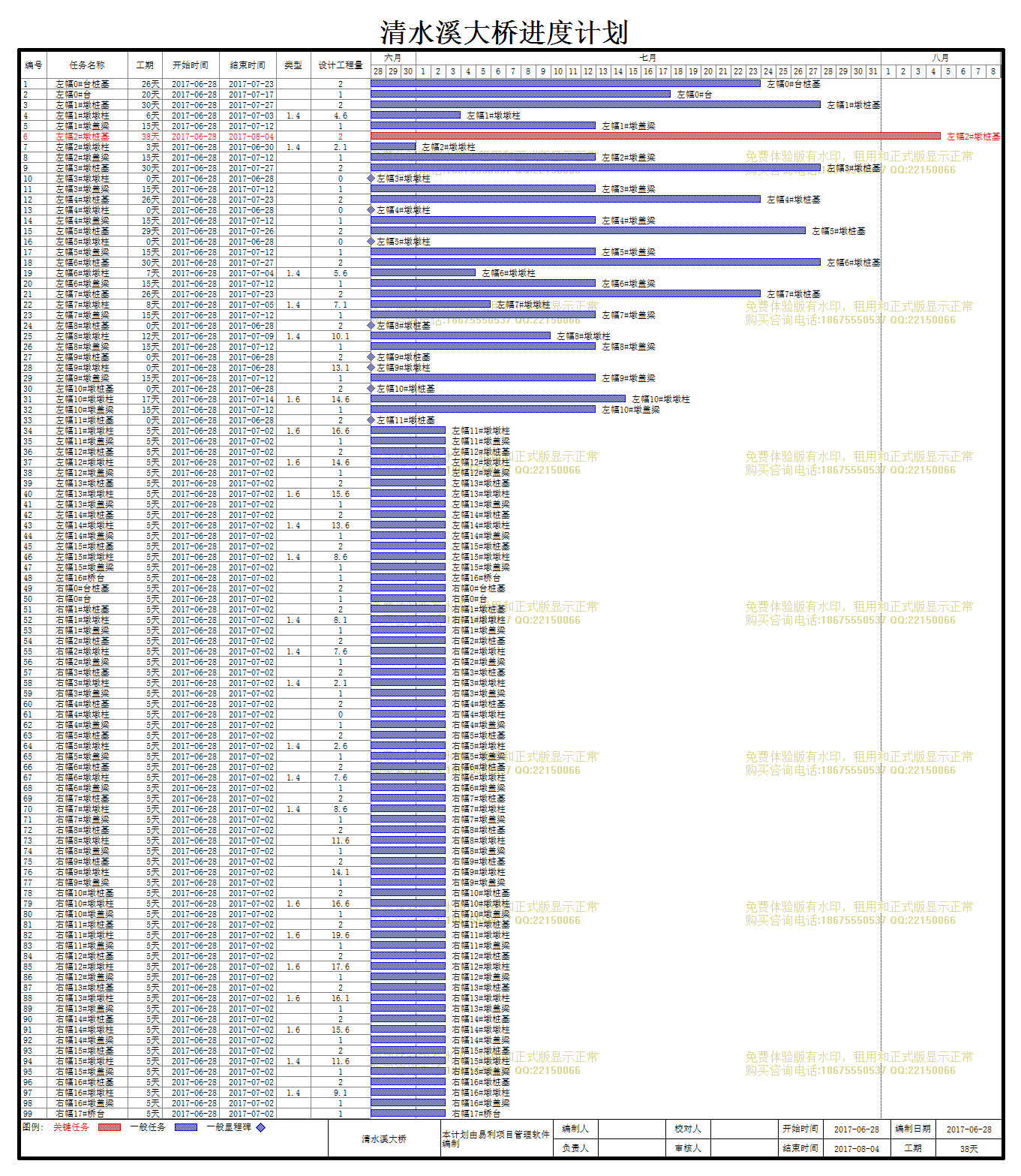Click the quantity value 5.6 in row 19
The image size is (1021, 1176).
tap(341, 273)
